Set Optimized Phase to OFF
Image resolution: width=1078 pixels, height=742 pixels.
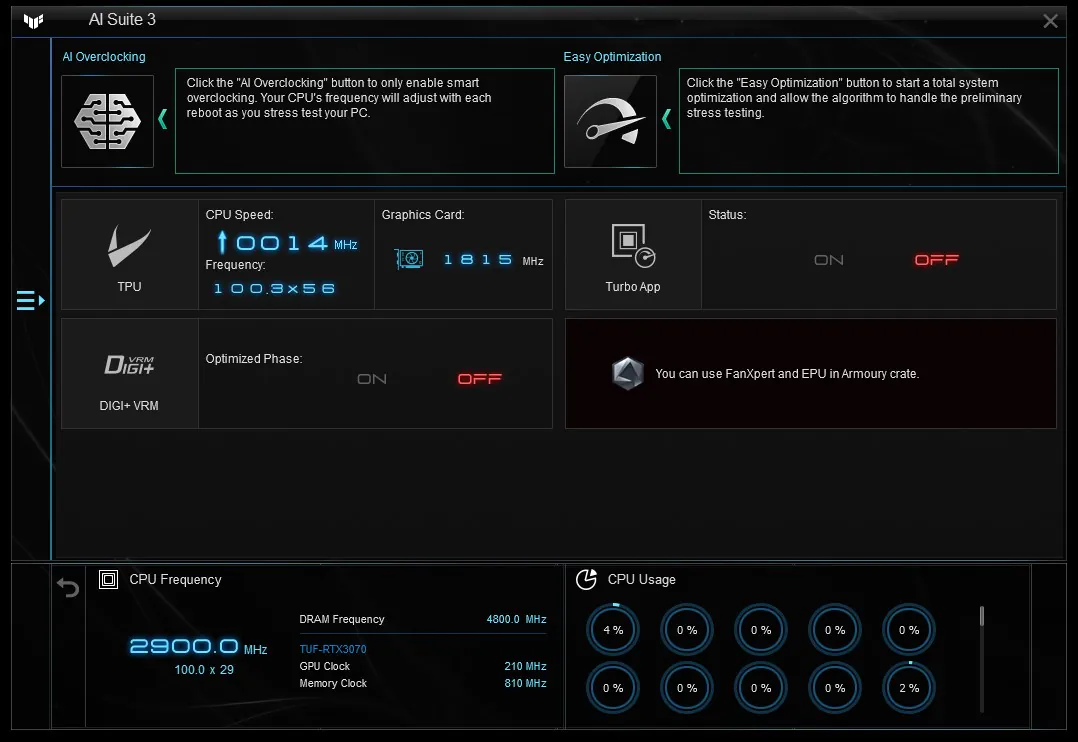(x=480, y=379)
